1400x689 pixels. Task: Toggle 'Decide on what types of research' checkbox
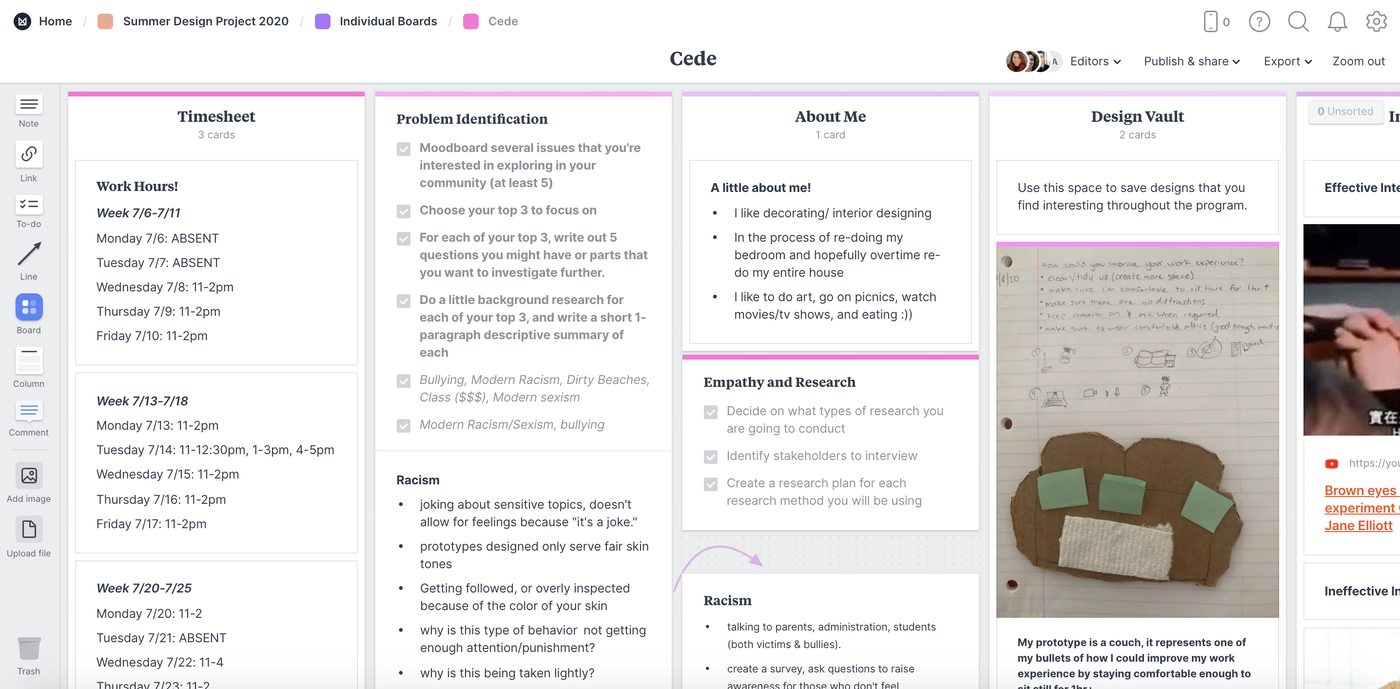click(x=711, y=412)
